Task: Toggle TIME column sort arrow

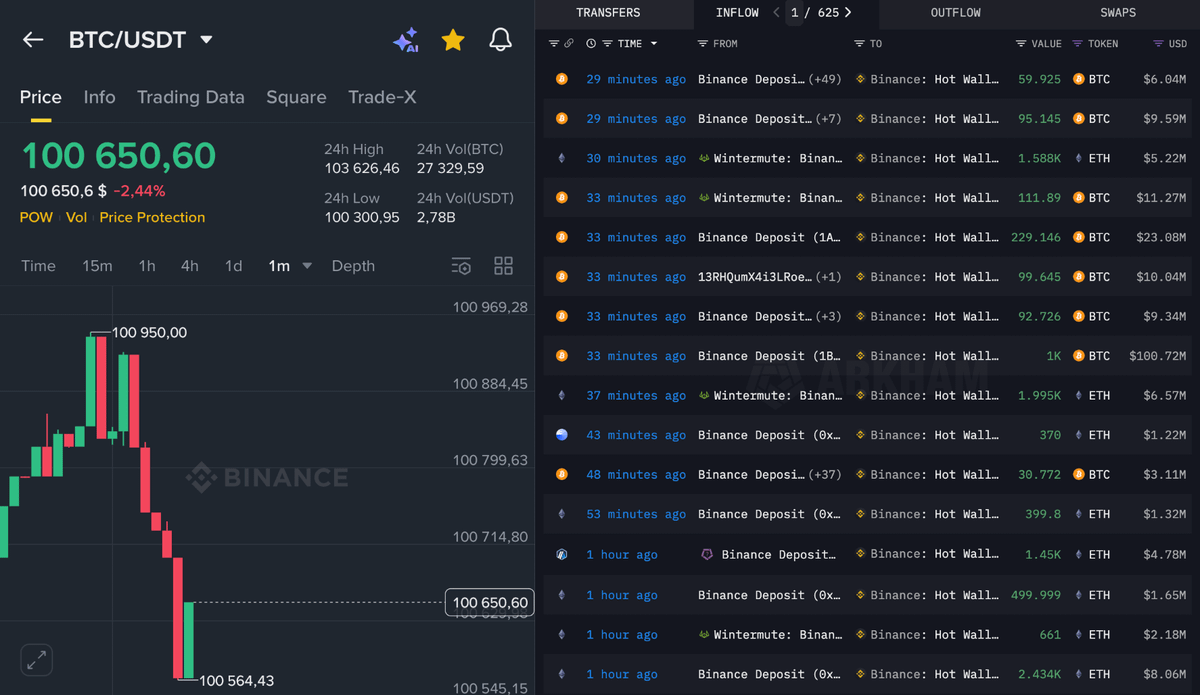Action: tap(654, 44)
